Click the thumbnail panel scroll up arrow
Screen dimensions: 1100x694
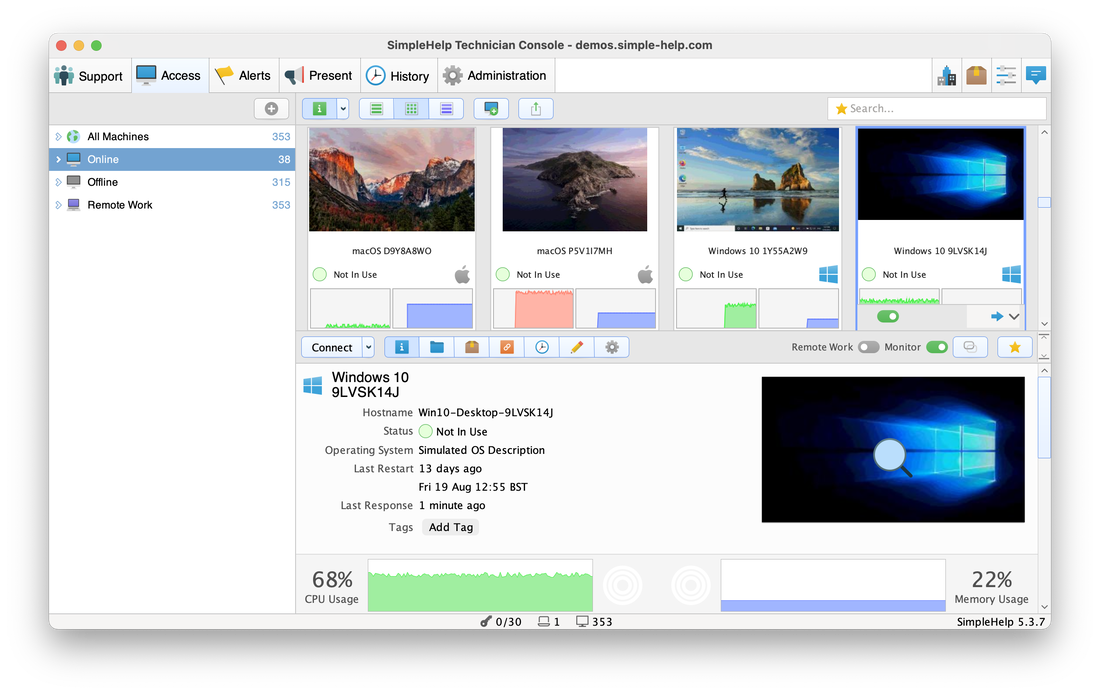pos(1044,132)
